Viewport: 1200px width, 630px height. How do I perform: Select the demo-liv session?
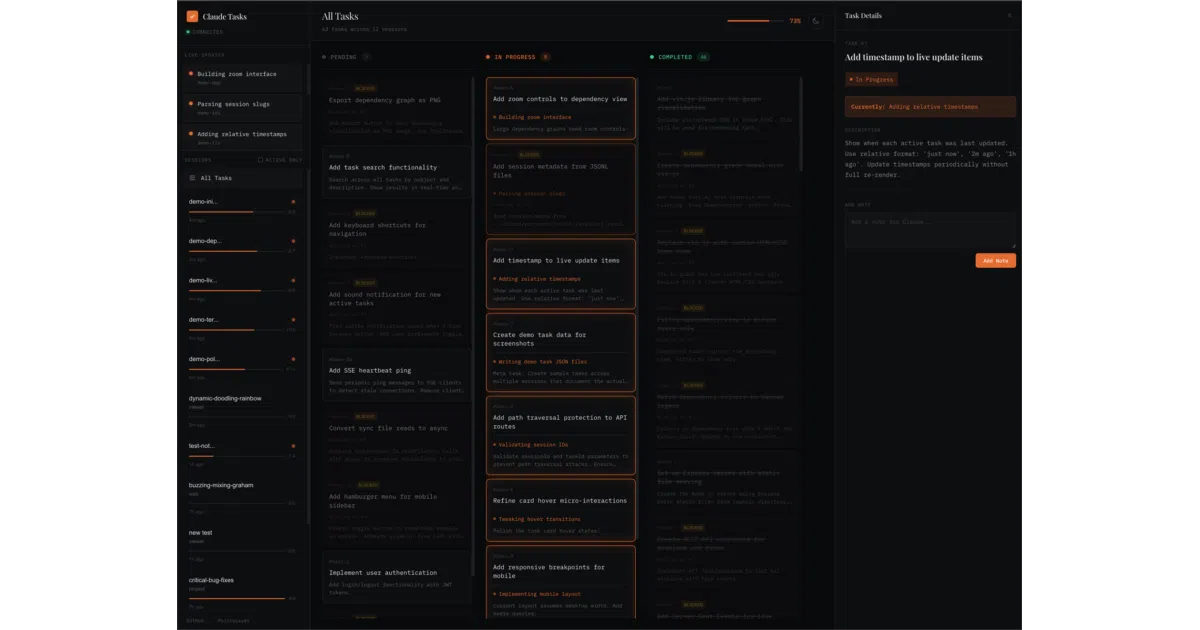tap(242, 288)
